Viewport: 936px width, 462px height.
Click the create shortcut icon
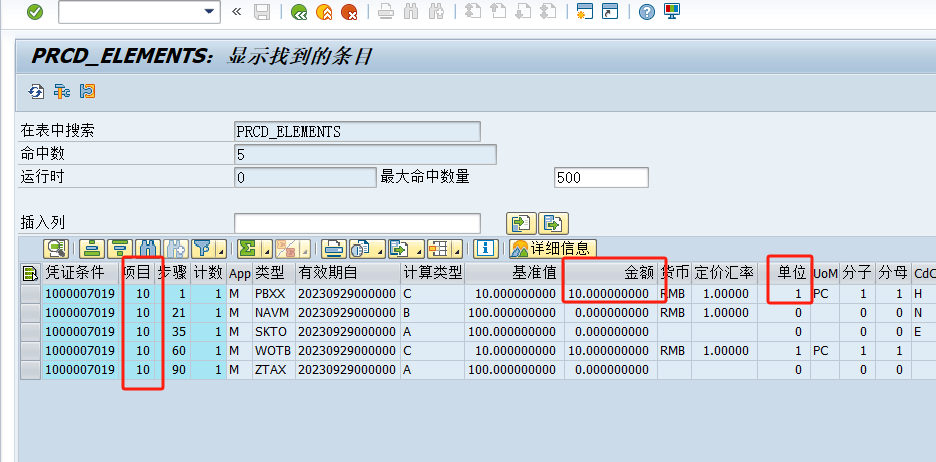[609, 12]
